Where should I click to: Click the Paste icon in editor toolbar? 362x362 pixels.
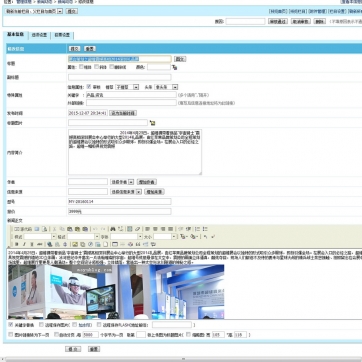point(69,229)
